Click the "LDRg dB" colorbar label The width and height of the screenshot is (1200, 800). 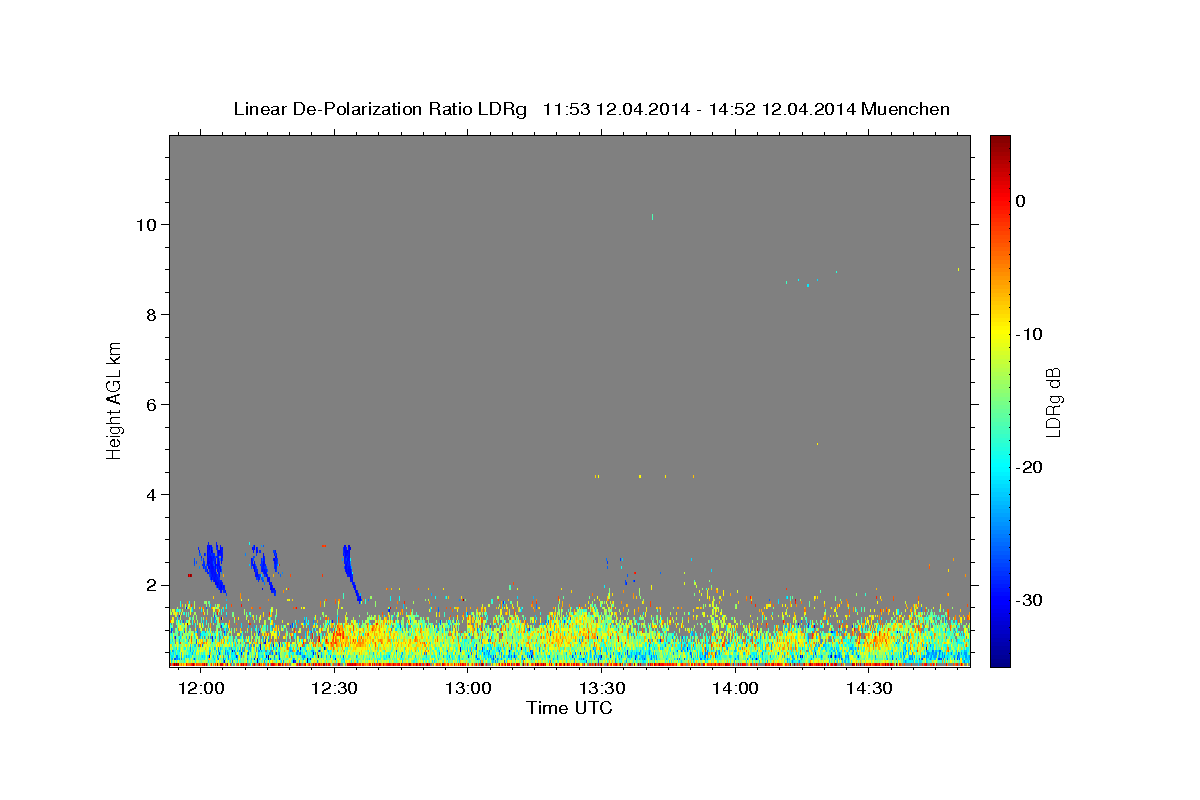click(x=1053, y=401)
